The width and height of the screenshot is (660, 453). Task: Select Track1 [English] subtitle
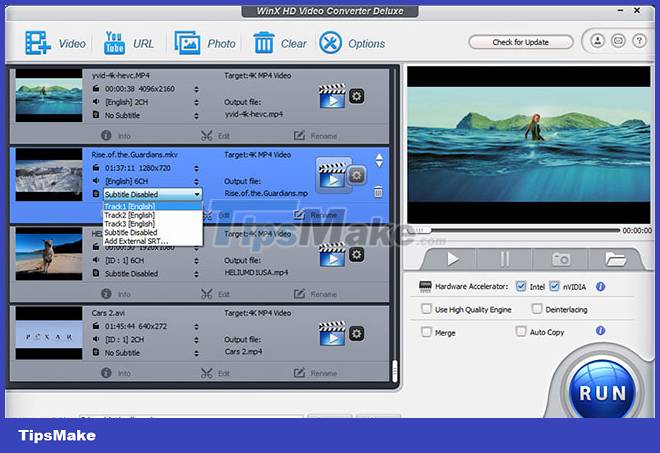tap(153, 206)
